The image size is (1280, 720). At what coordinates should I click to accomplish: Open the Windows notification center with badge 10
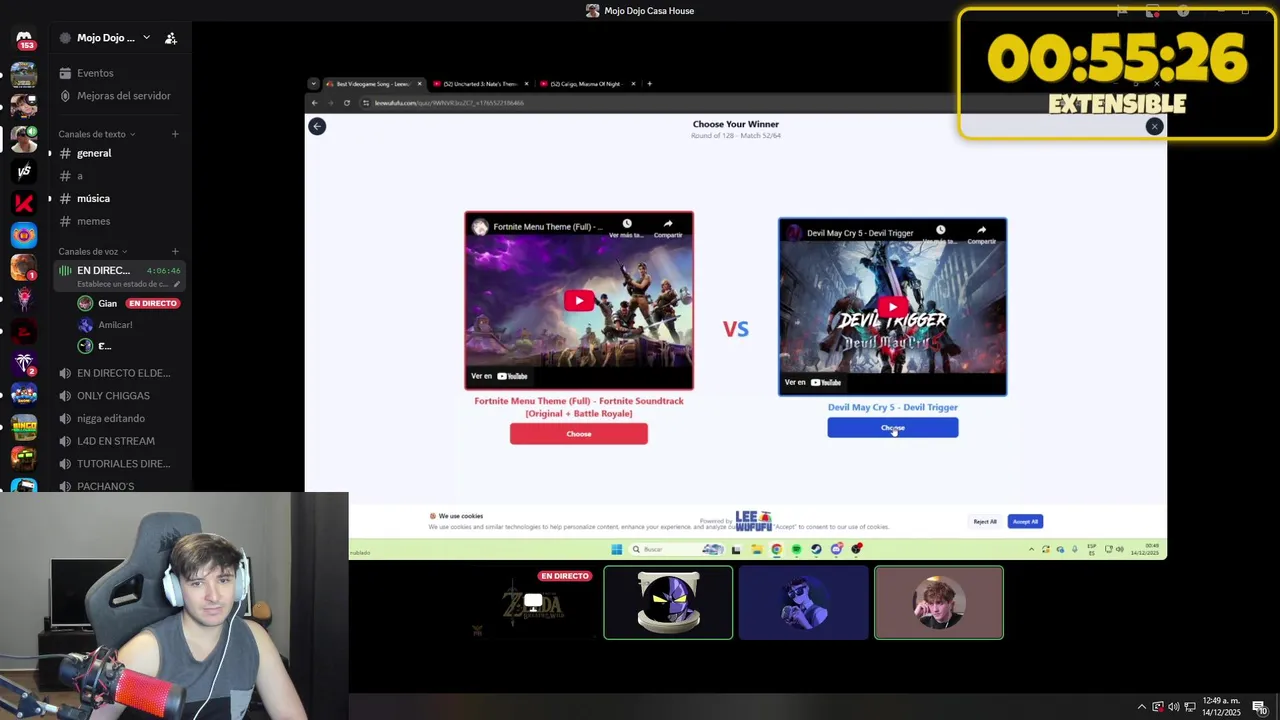tap(1260, 707)
